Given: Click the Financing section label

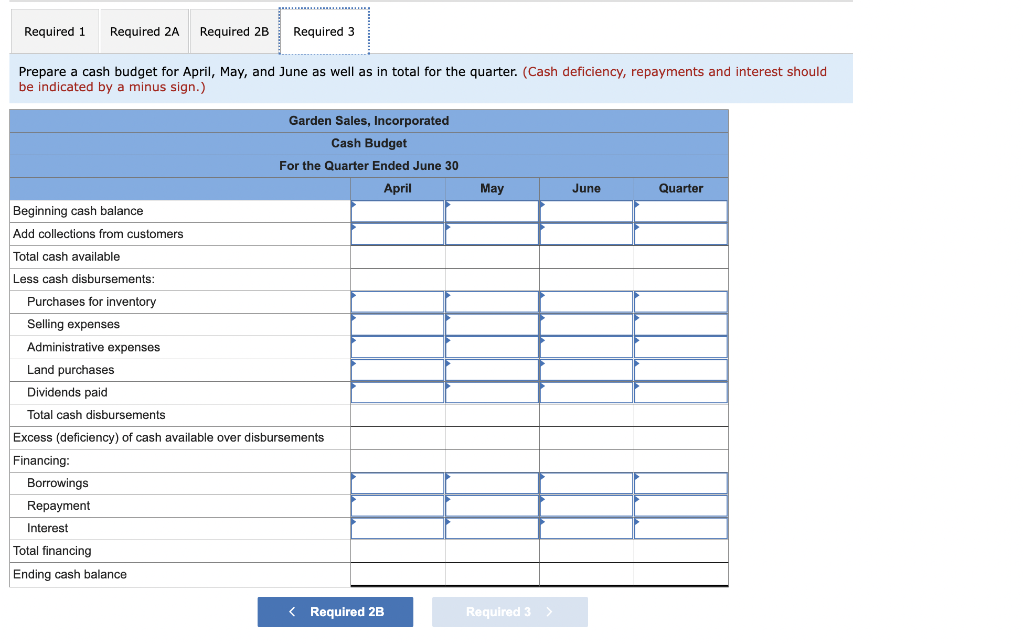Looking at the screenshot, I should click(x=41, y=460).
